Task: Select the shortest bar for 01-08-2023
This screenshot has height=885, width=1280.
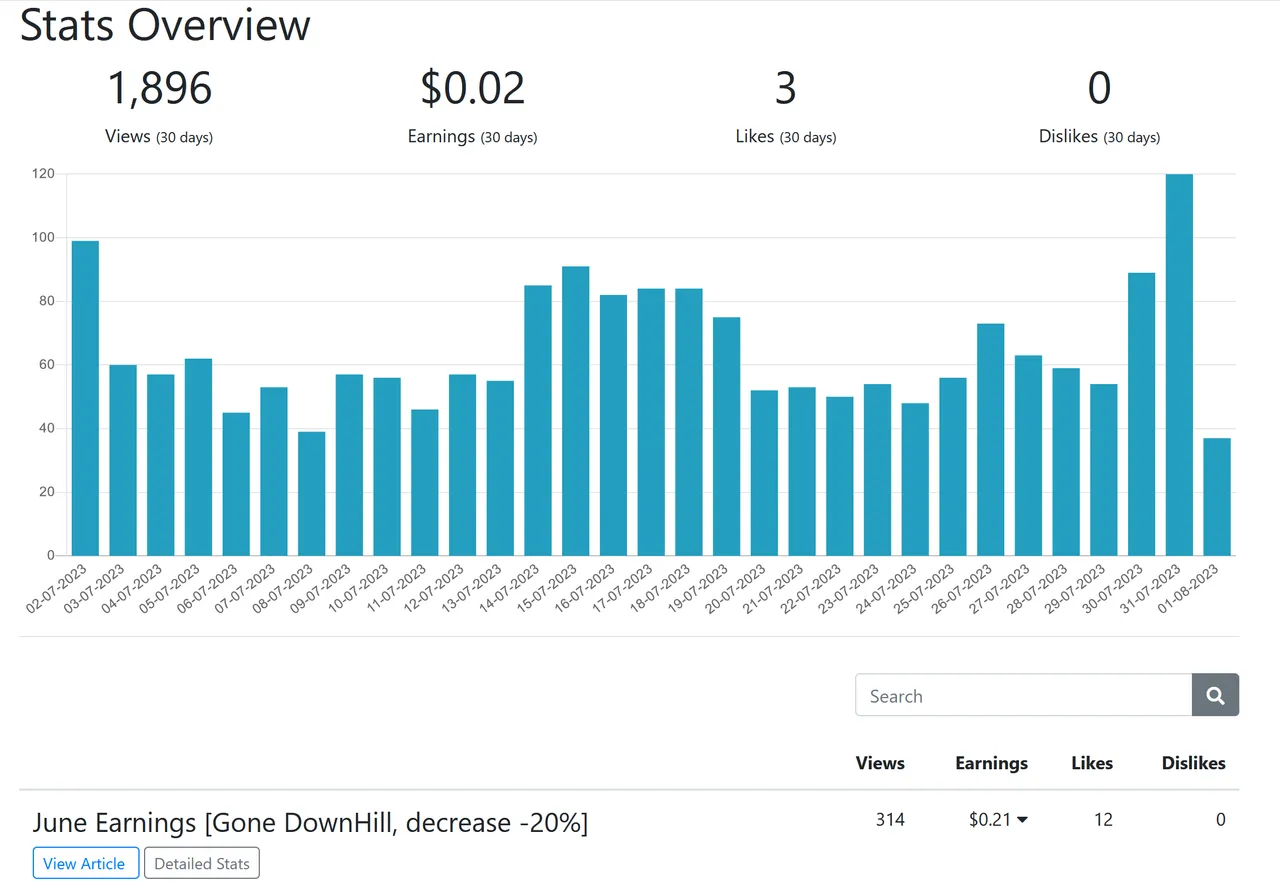Action: [1217, 497]
